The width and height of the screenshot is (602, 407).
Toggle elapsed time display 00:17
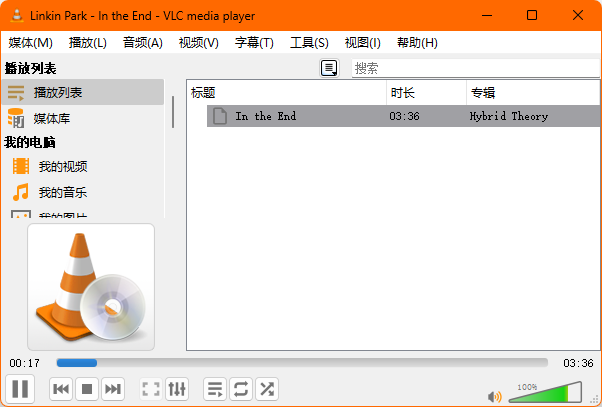[25, 363]
